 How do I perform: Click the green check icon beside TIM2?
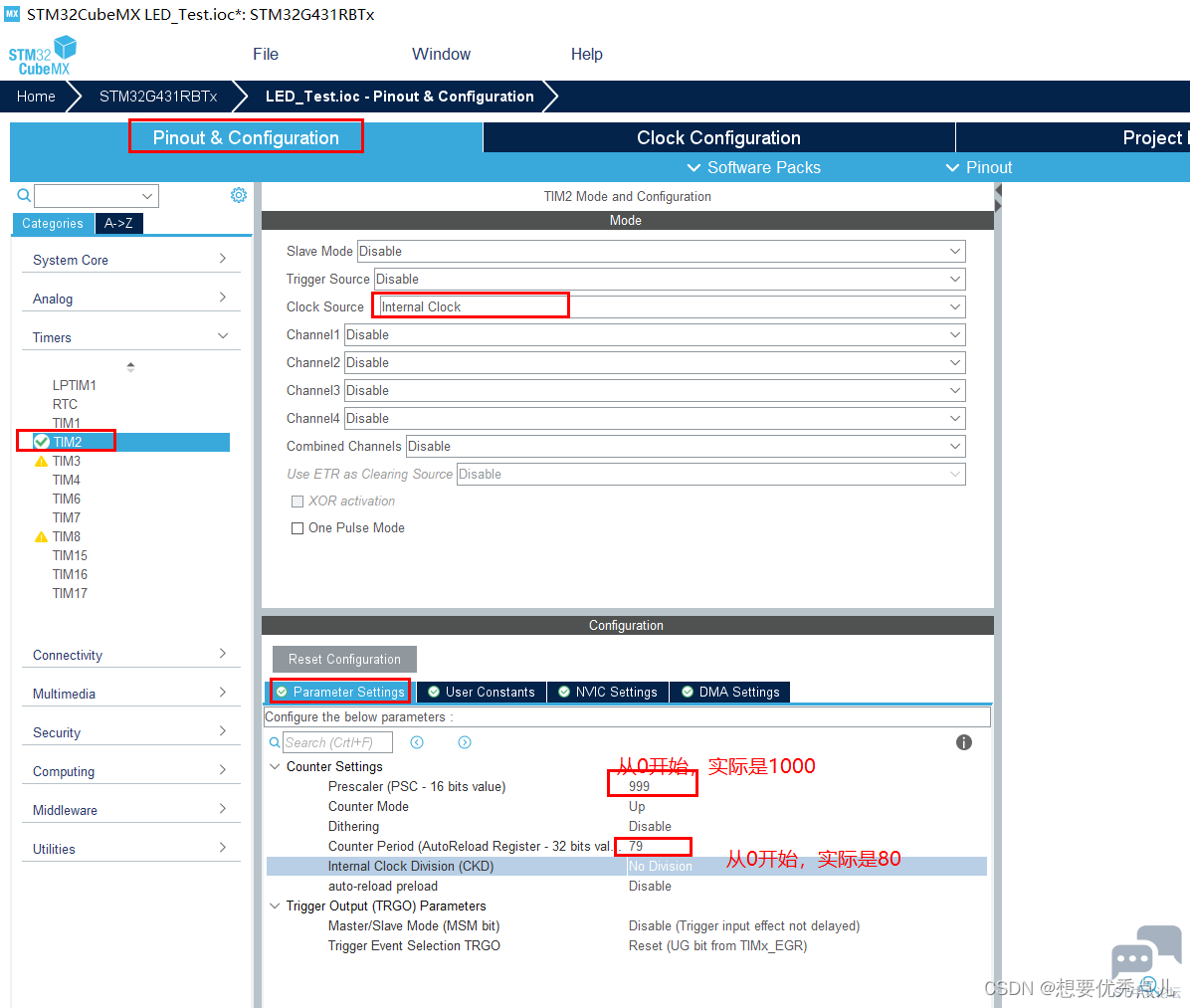pyautogui.click(x=42, y=442)
